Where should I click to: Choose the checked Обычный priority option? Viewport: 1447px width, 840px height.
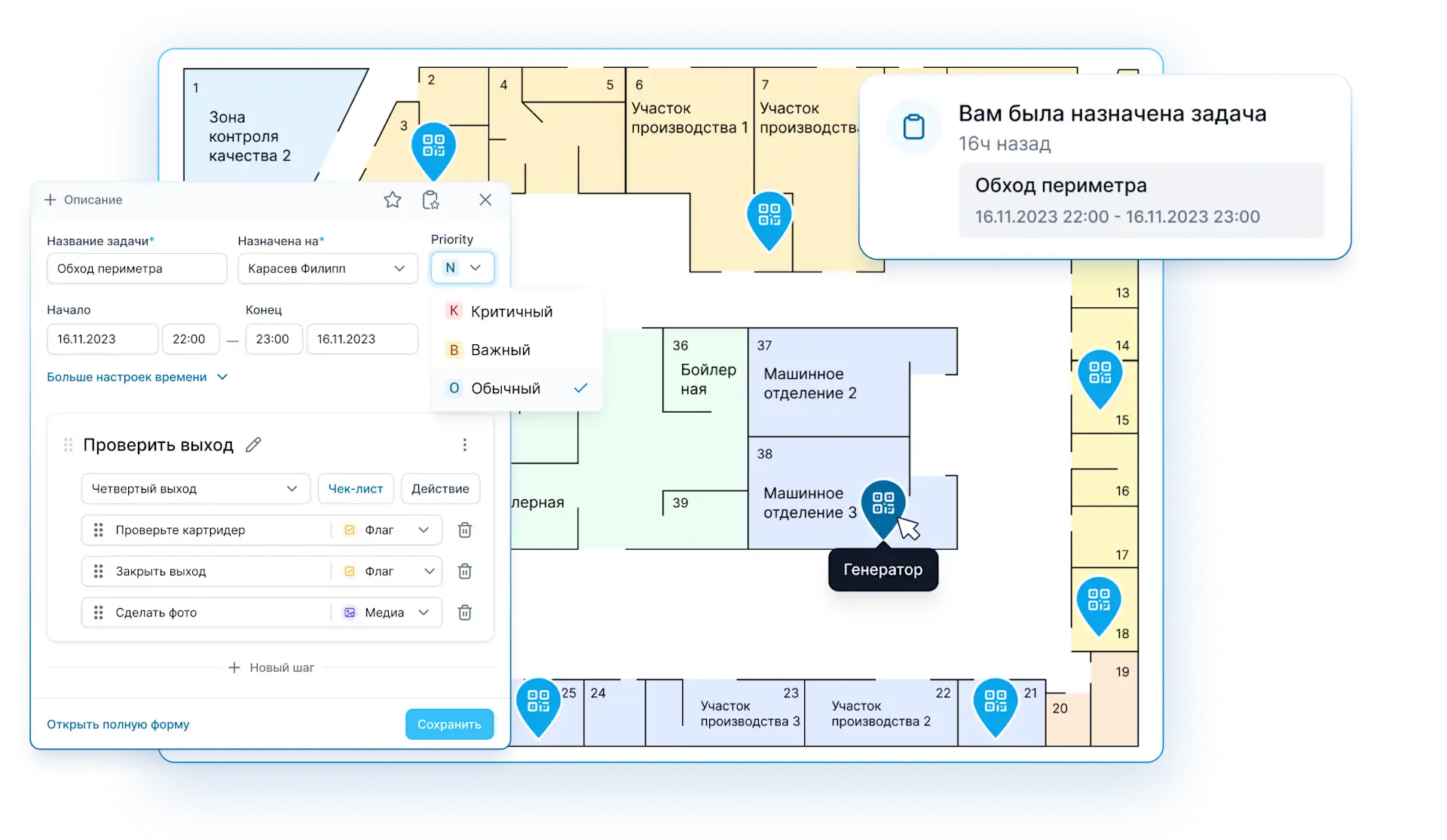(505, 389)
